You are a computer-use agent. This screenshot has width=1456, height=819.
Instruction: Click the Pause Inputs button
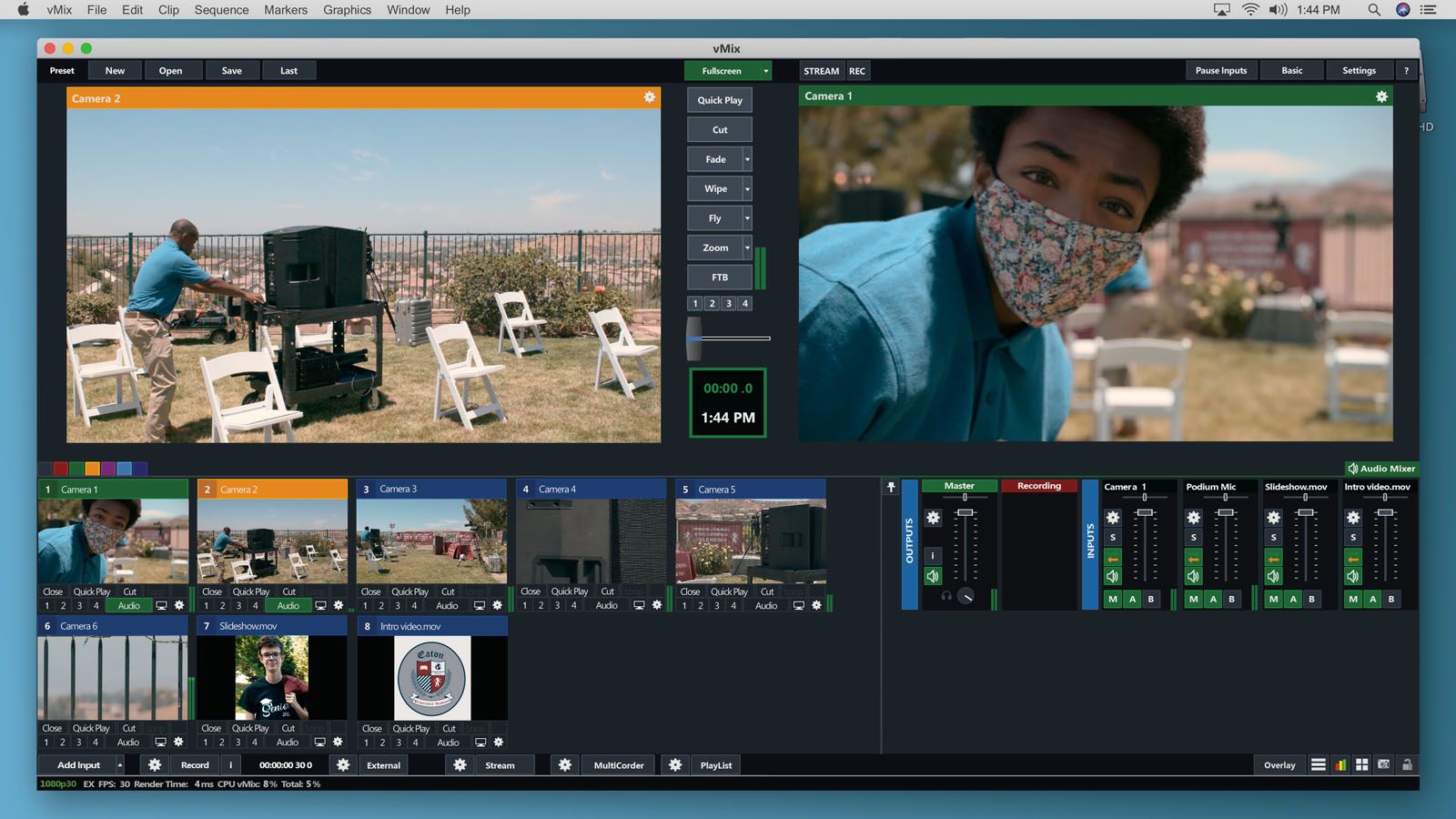point(1220,71)
